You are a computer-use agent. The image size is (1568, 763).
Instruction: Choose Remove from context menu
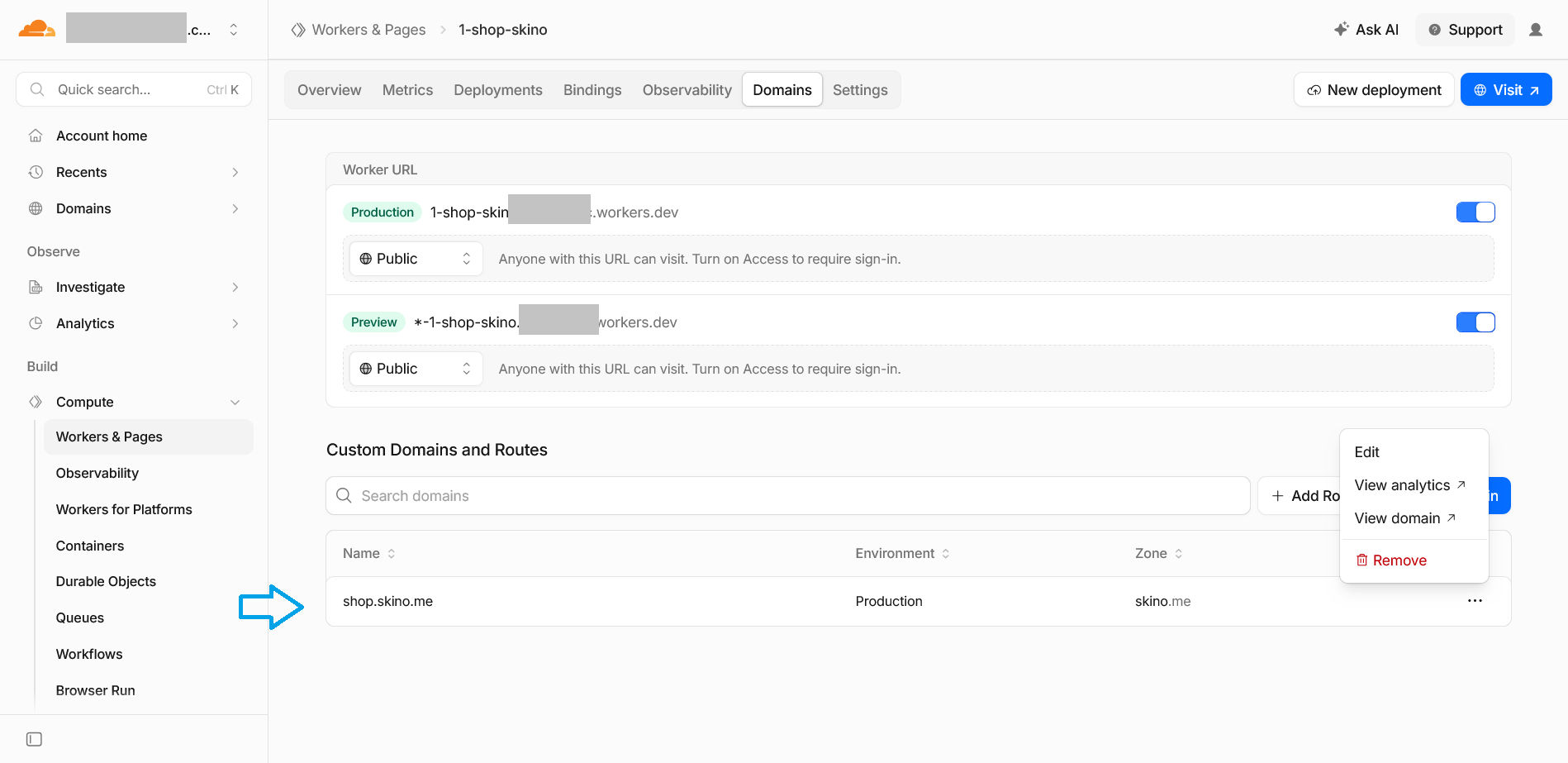1414,560
